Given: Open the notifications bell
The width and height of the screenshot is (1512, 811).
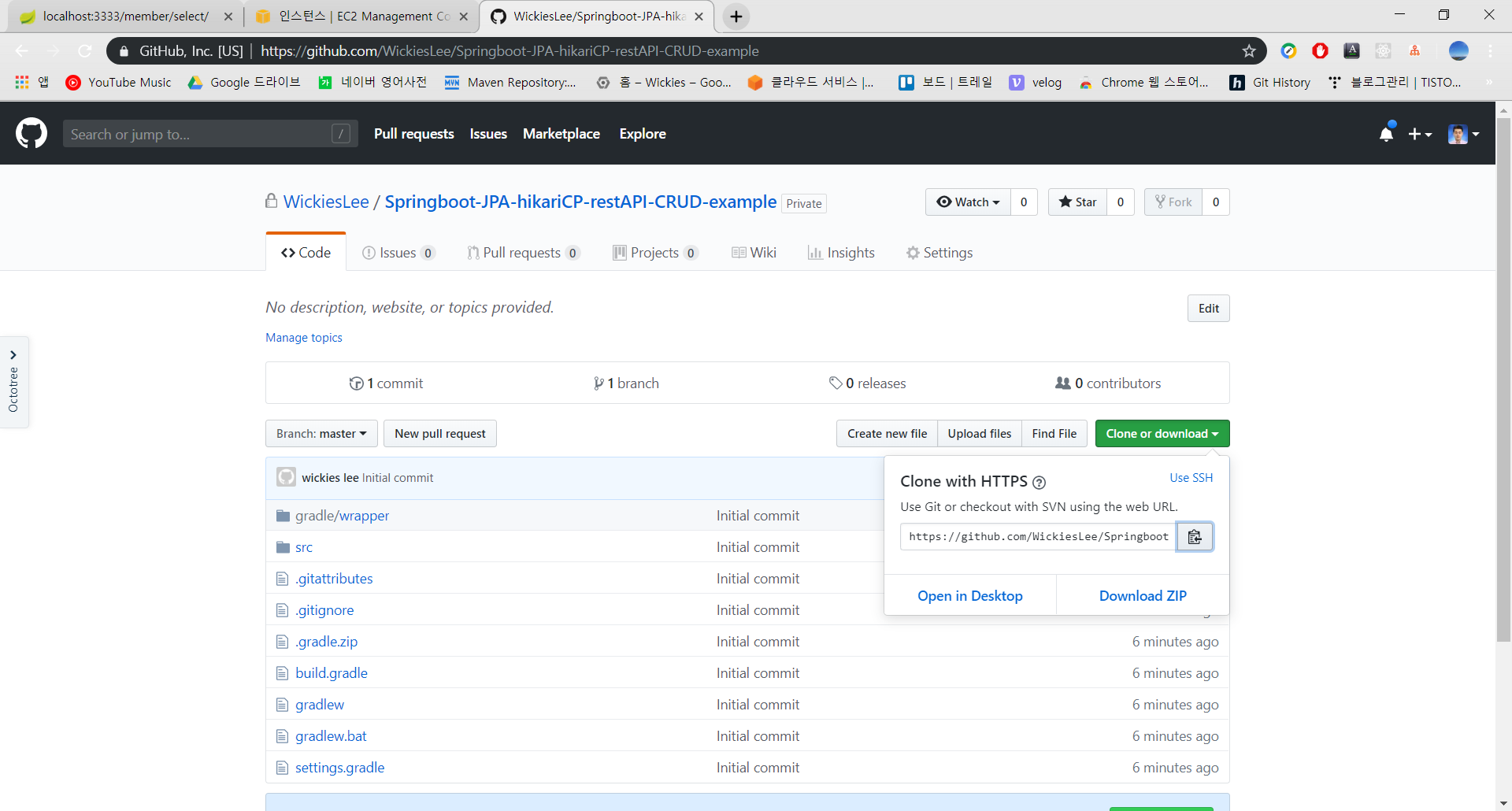Looking at the screenshot, I should pyautogui.click(x=1387, y=133).
